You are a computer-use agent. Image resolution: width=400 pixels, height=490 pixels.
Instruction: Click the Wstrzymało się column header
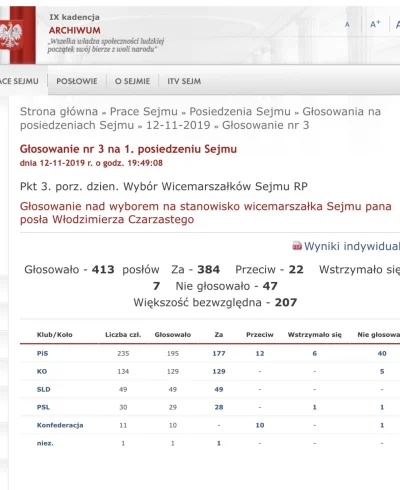pyautogui.click(x=315, y=335)
